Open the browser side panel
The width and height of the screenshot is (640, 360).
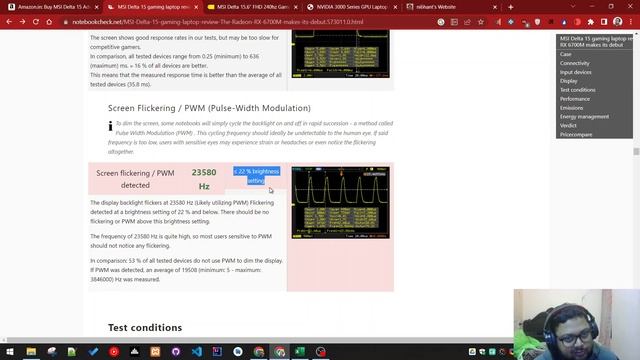[x=604, y=22]
